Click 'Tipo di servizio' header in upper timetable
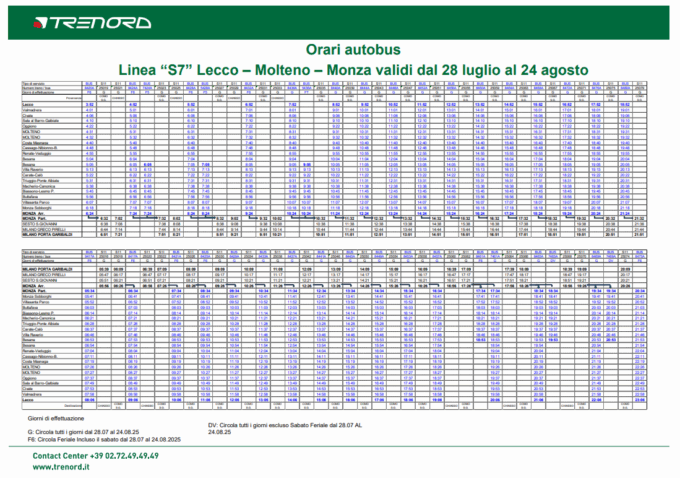 coord(34,83)
